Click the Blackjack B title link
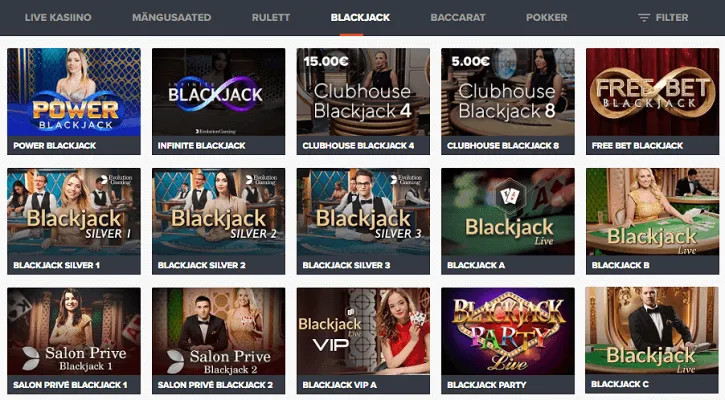Image resolution: width=725 pixels, height=400 pixels. [x=621, y=265]
